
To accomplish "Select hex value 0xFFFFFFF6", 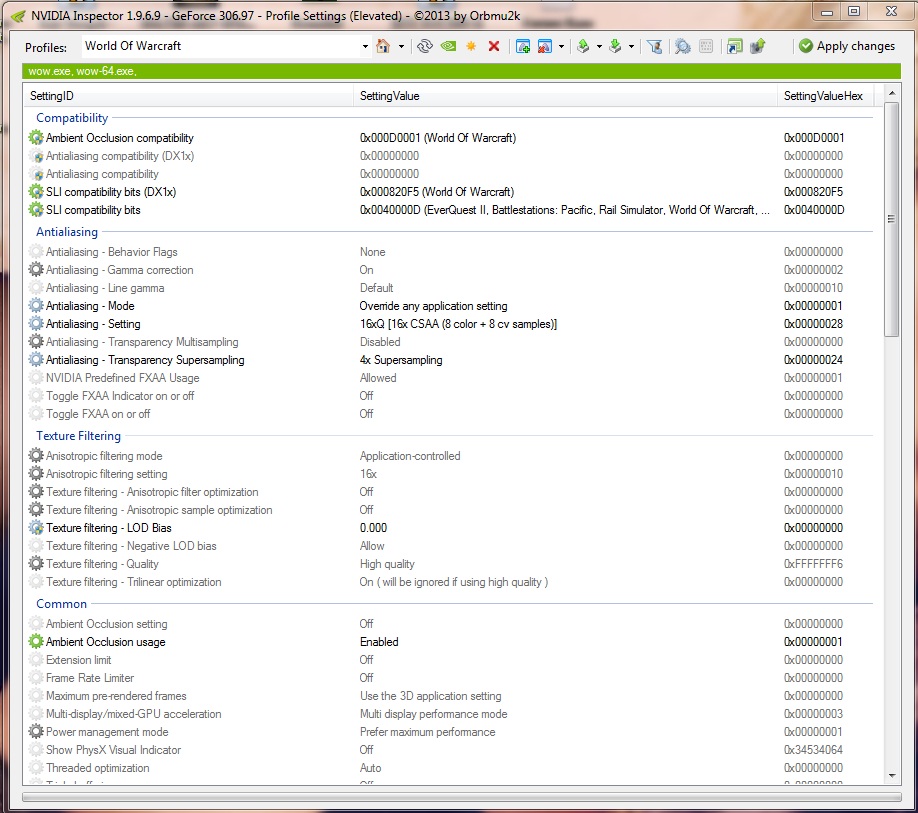I will [813, 564].
